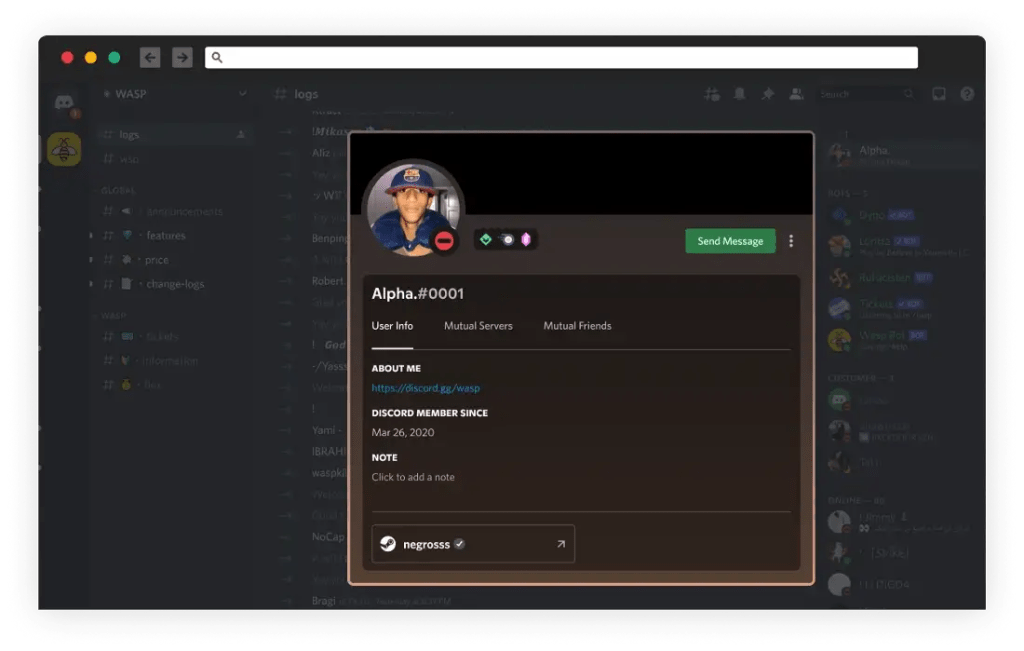Viewport: 1024px width, 651px height.
Task: Click the HypeSquad badge on Alpha's profile
Action: click(x=487, y=239)
